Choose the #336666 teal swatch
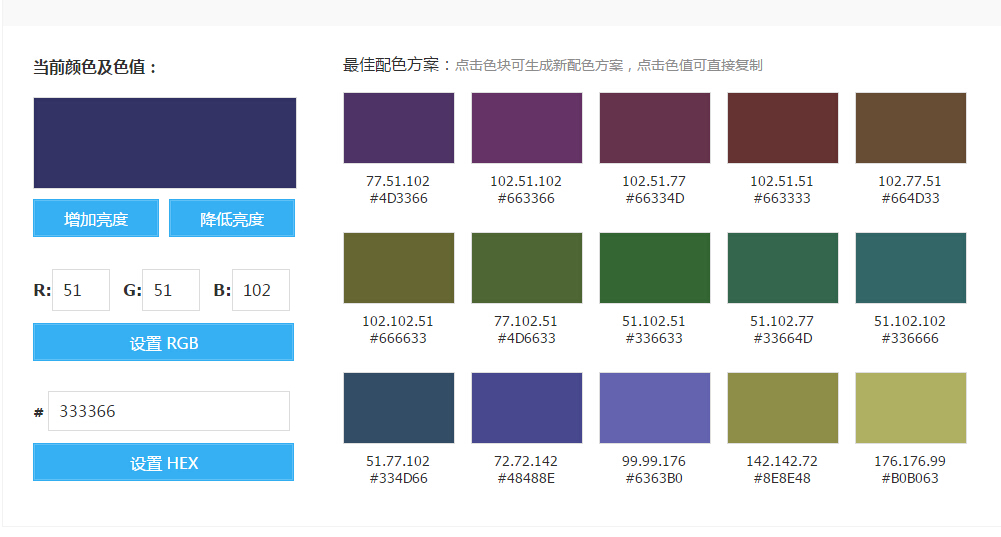This screenshot has height=537, width=1001. [x=911, y=268]
